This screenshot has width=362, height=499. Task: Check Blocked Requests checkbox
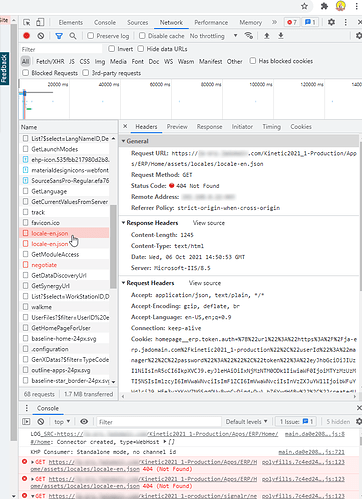pyautogui.click(x=25, y=73)
